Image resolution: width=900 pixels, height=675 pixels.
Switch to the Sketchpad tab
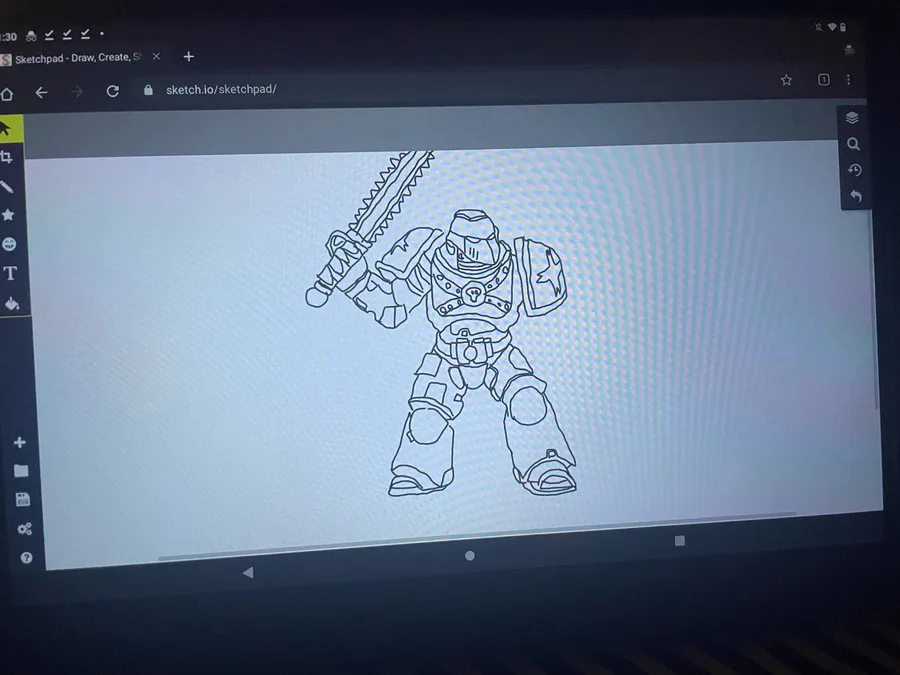point(77,57)
